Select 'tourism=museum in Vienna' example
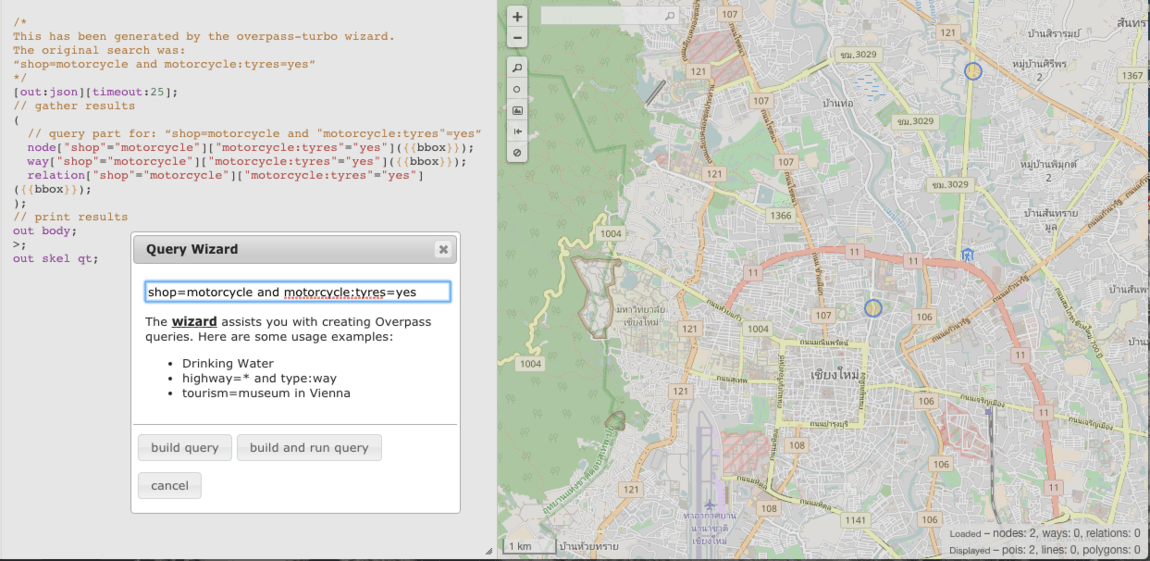The height and width of the screenshot is (561, 1150). point(266,392)
